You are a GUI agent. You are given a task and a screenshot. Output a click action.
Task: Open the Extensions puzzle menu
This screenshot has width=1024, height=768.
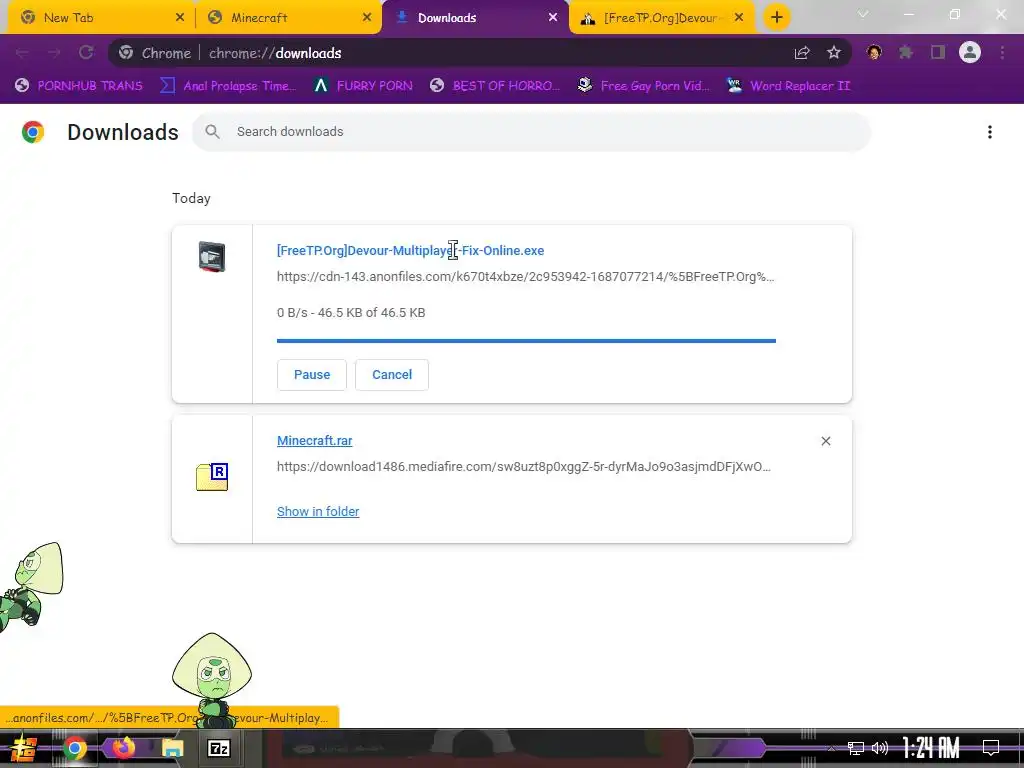click(905, 53)
